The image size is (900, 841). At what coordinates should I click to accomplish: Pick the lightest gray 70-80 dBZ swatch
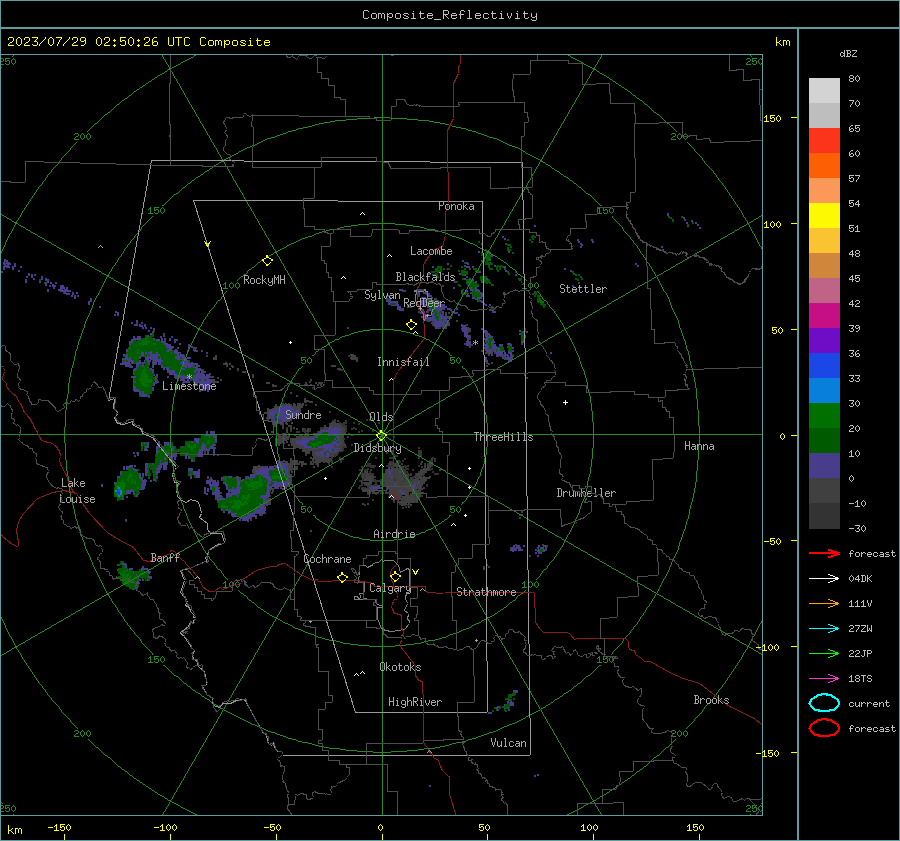pos(824,91)
